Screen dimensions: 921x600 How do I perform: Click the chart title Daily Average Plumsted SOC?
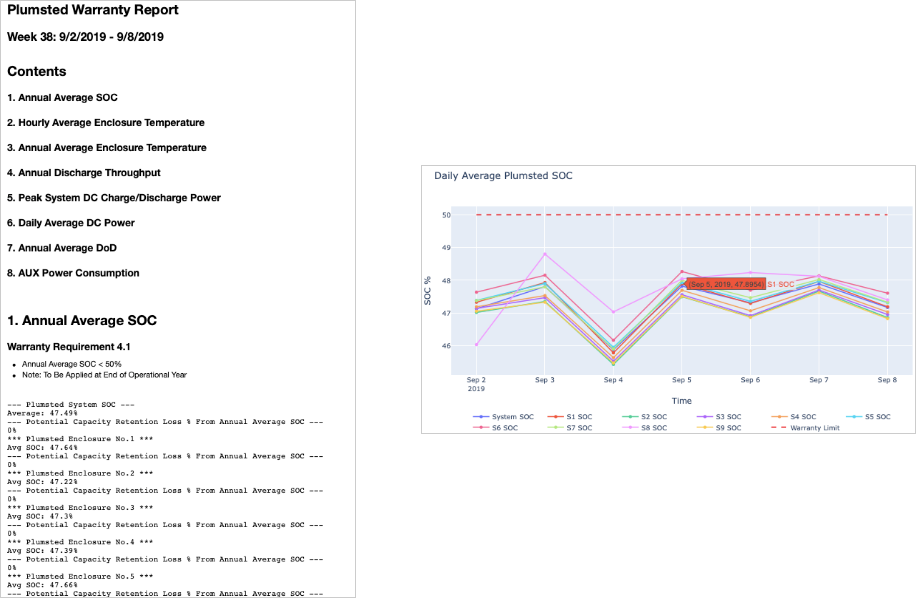[x=503, y=176]
